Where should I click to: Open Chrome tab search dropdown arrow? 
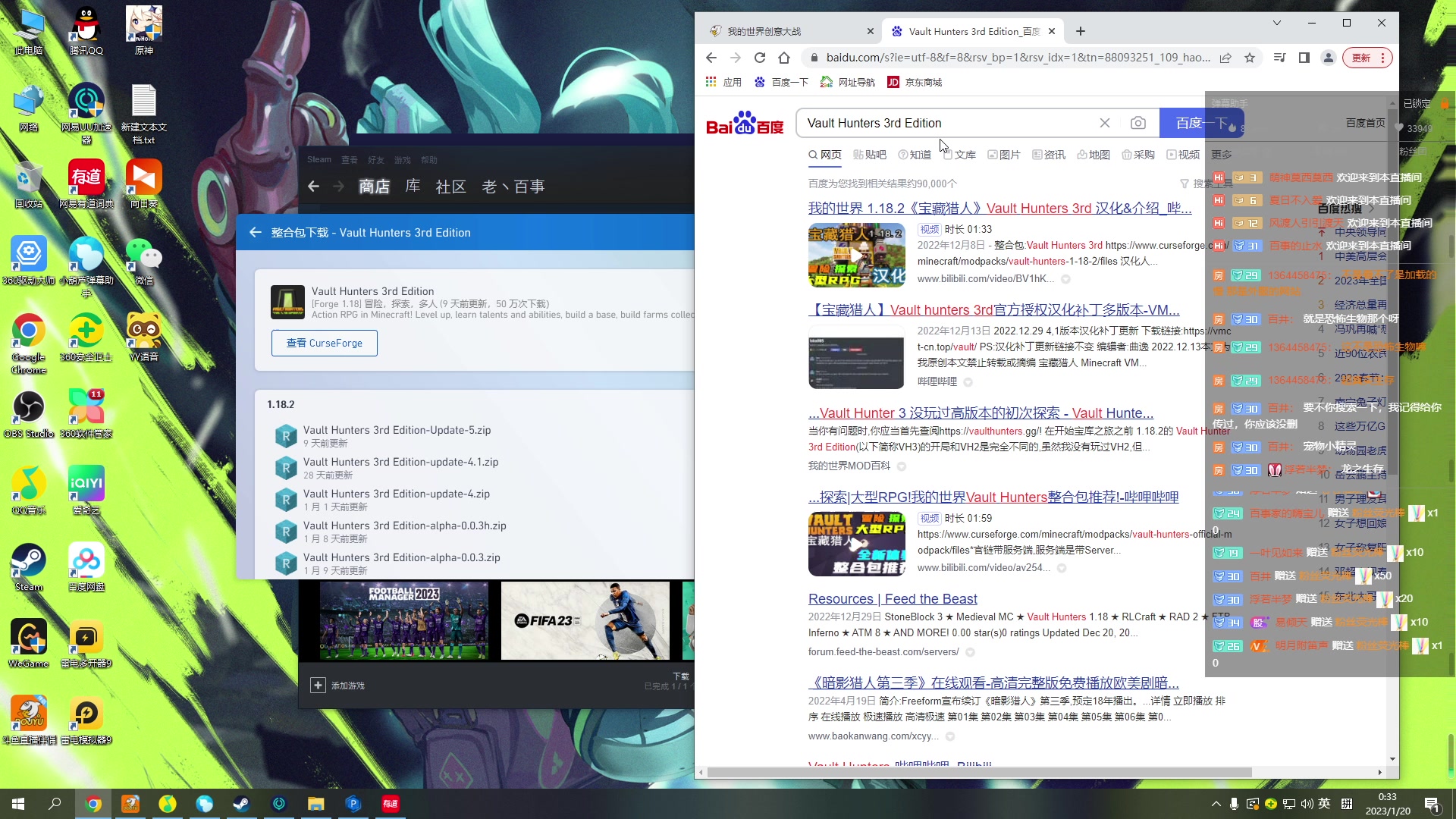click(x=1277, y=23)
